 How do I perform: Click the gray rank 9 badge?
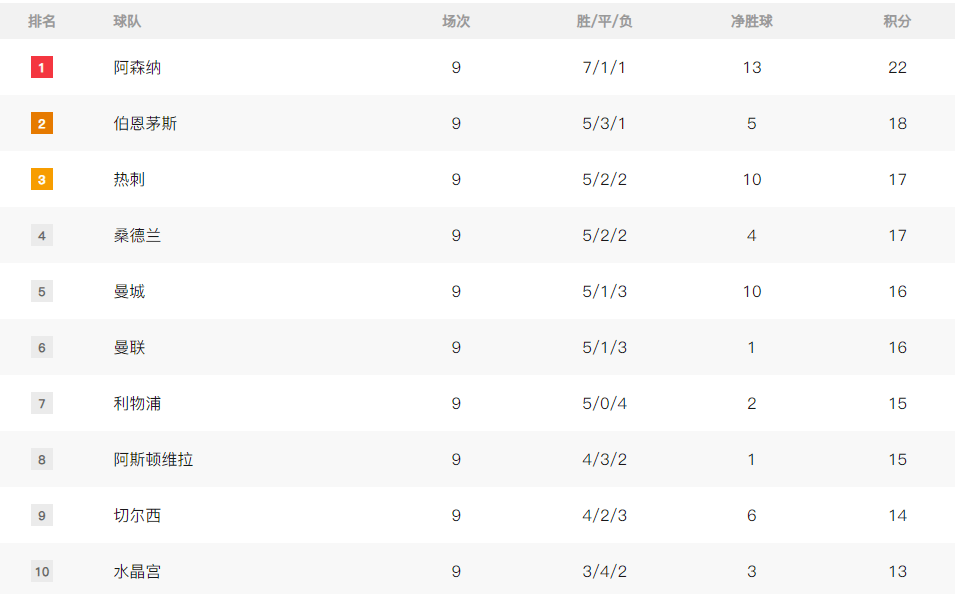[x=41, y=516]
